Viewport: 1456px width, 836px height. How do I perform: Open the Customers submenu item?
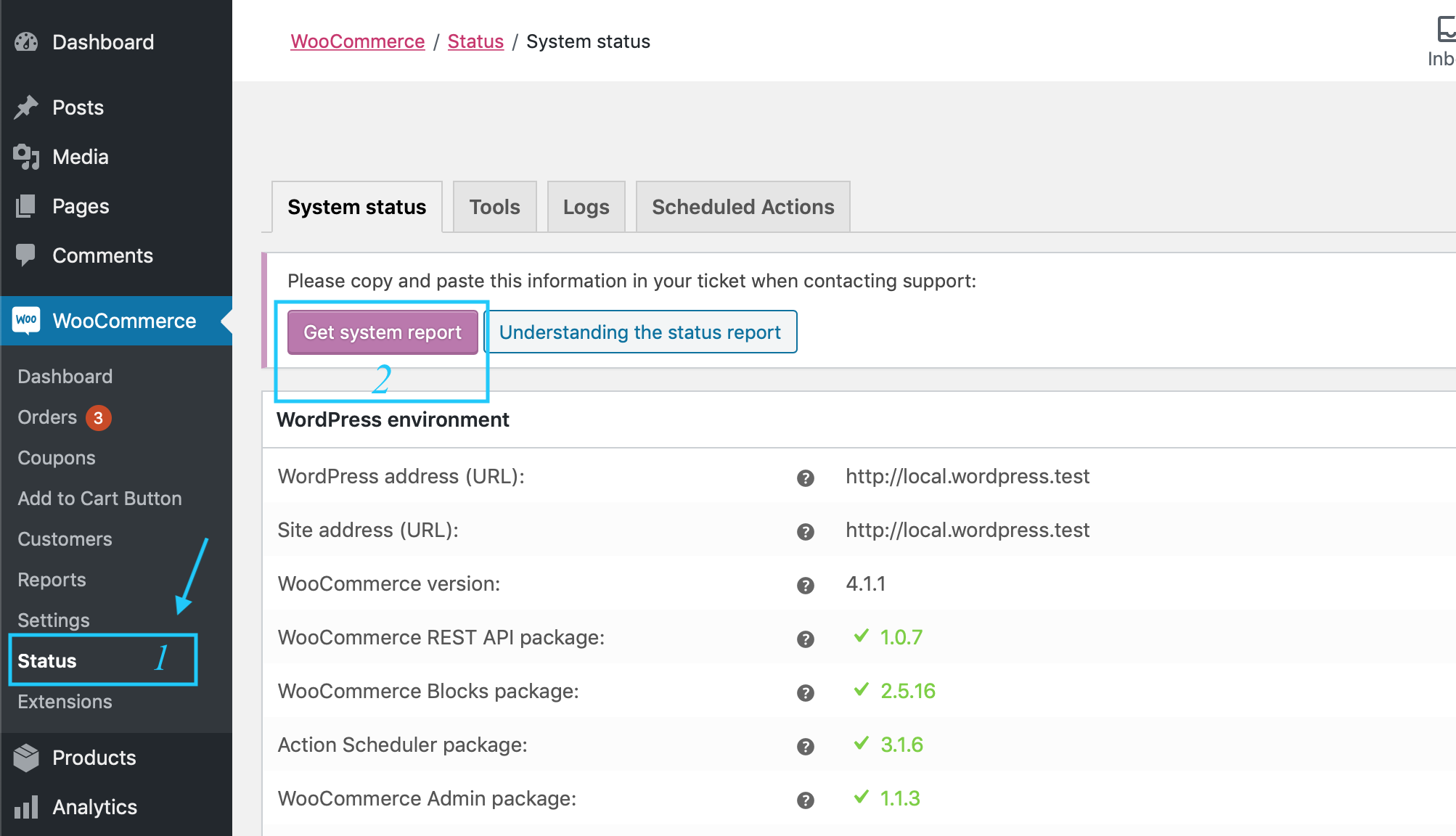tap(65, 539)
